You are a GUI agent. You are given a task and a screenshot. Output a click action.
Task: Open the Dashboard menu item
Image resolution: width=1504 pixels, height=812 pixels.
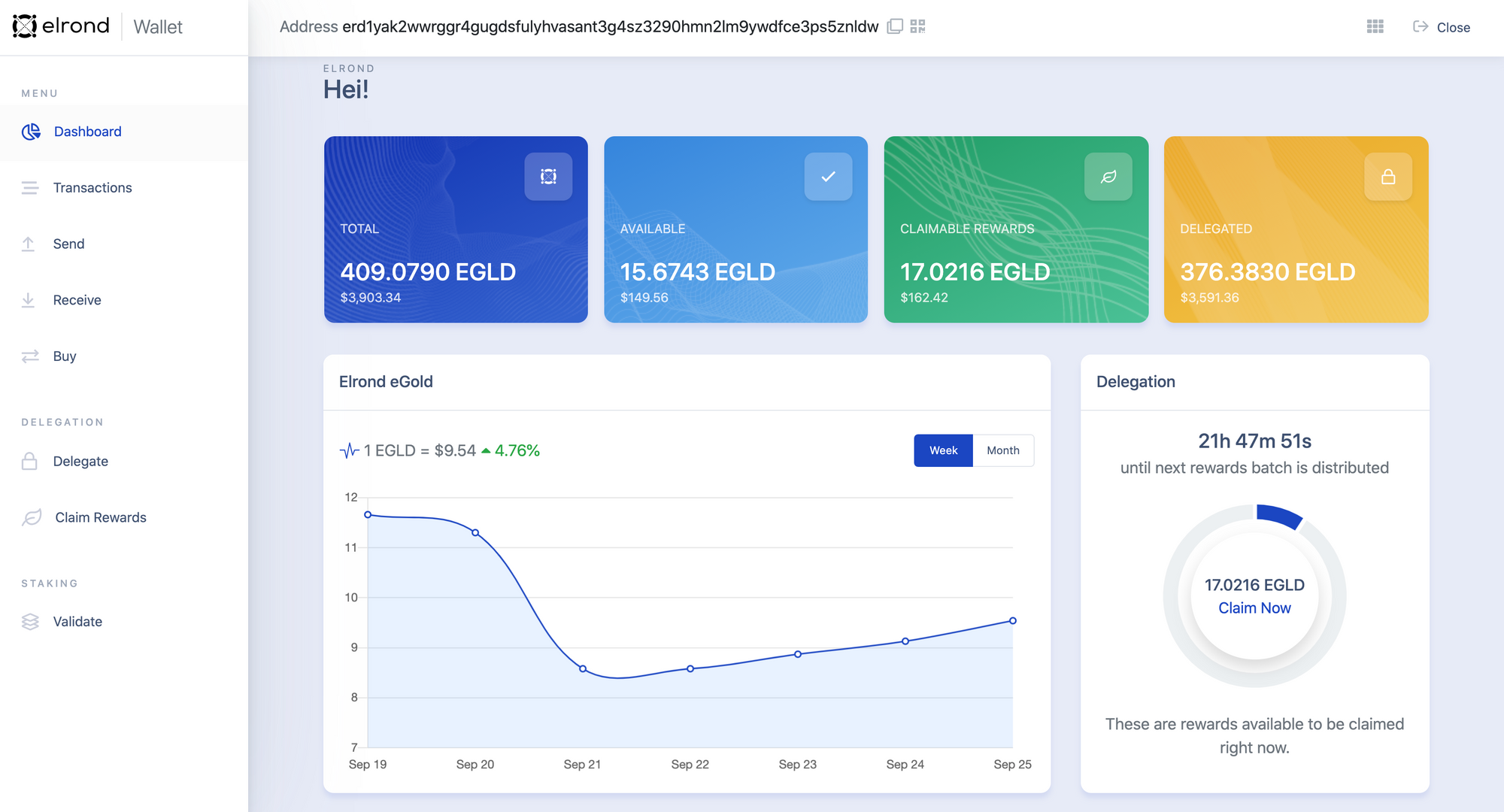pyautogui.click(x=124, y=132)
